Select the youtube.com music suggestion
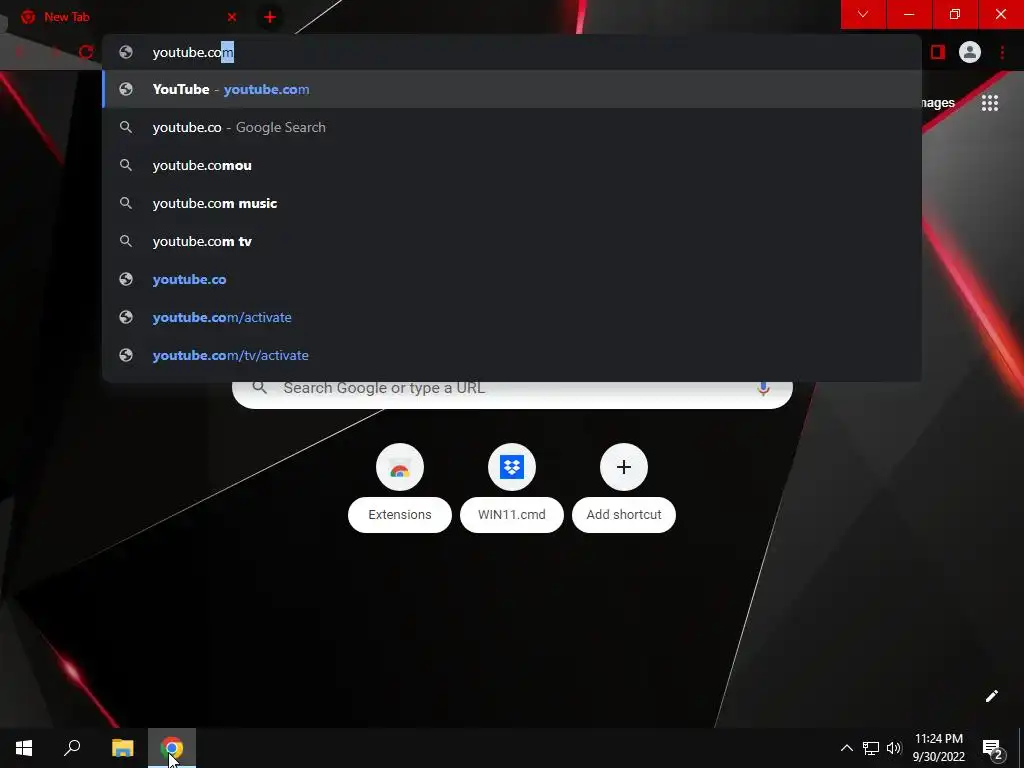 pos(511,203)
